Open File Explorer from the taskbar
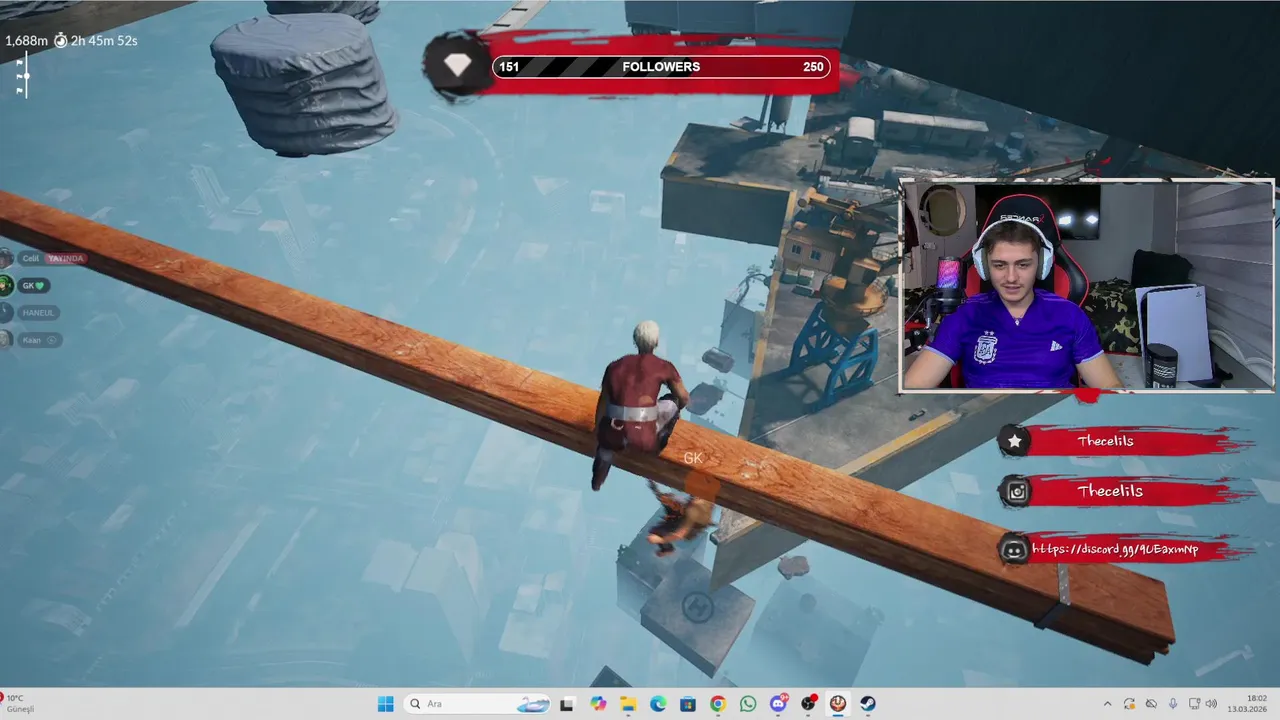 628,704
